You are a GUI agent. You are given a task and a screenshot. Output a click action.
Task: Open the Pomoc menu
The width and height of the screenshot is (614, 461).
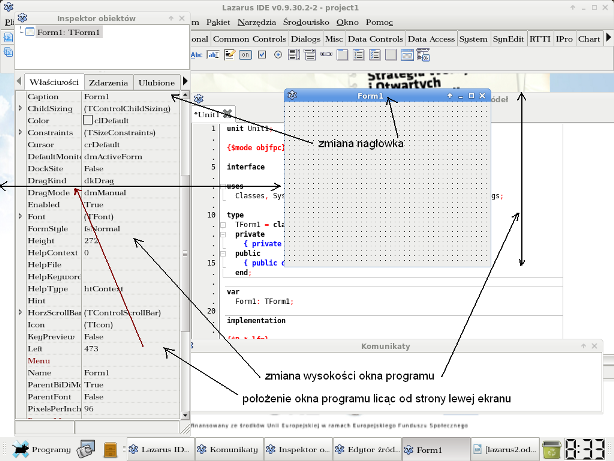(x=379, y=22)
